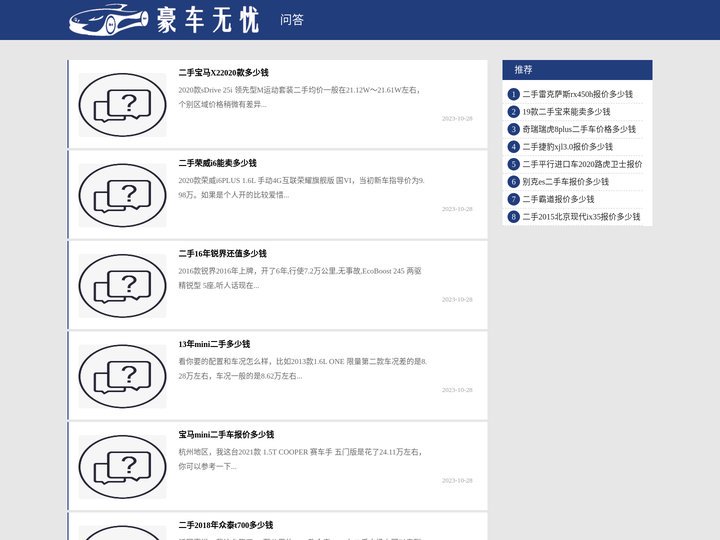Viewport: 720px width, 540px height.
Task: Click question icon beside 13年mini二手多少钱
Action: pyautogui.click(x=123, y=377)
